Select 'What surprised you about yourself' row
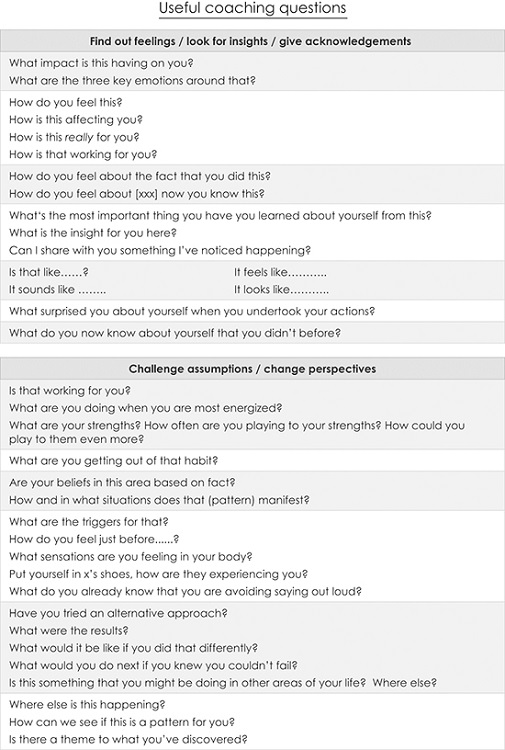The image size is (505, 750). 252,311
